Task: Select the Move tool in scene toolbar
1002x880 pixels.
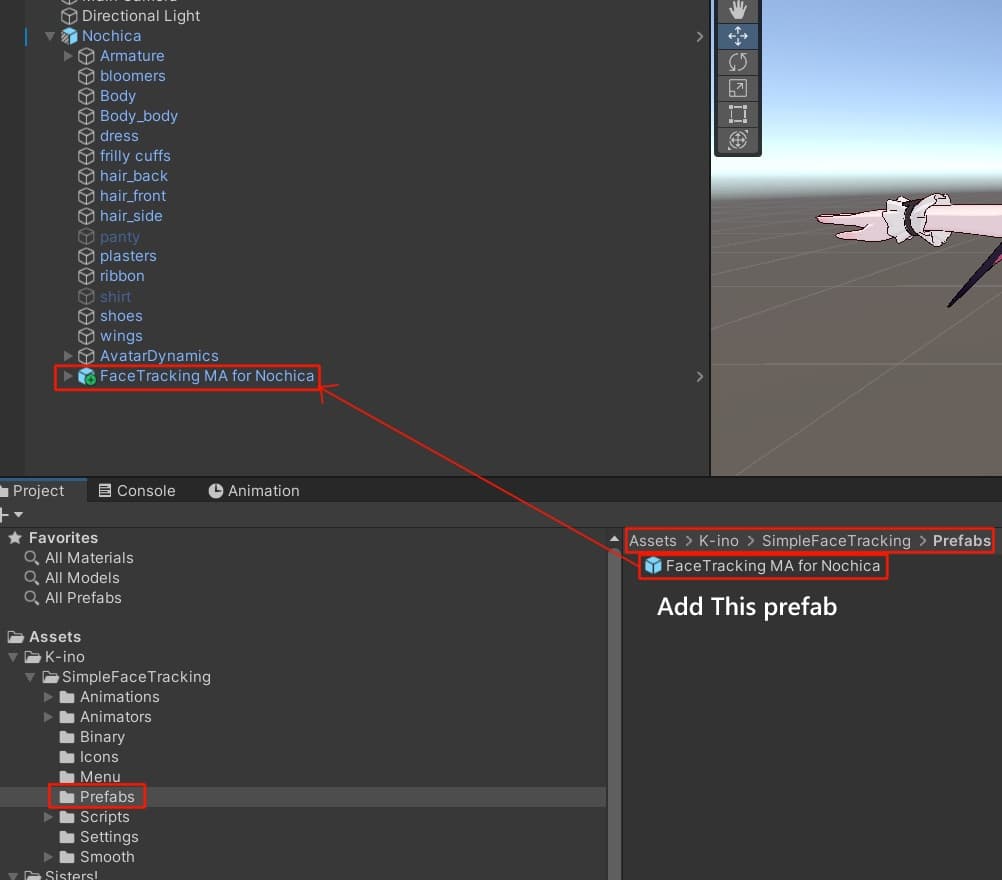Action: (x=737, y=36)
